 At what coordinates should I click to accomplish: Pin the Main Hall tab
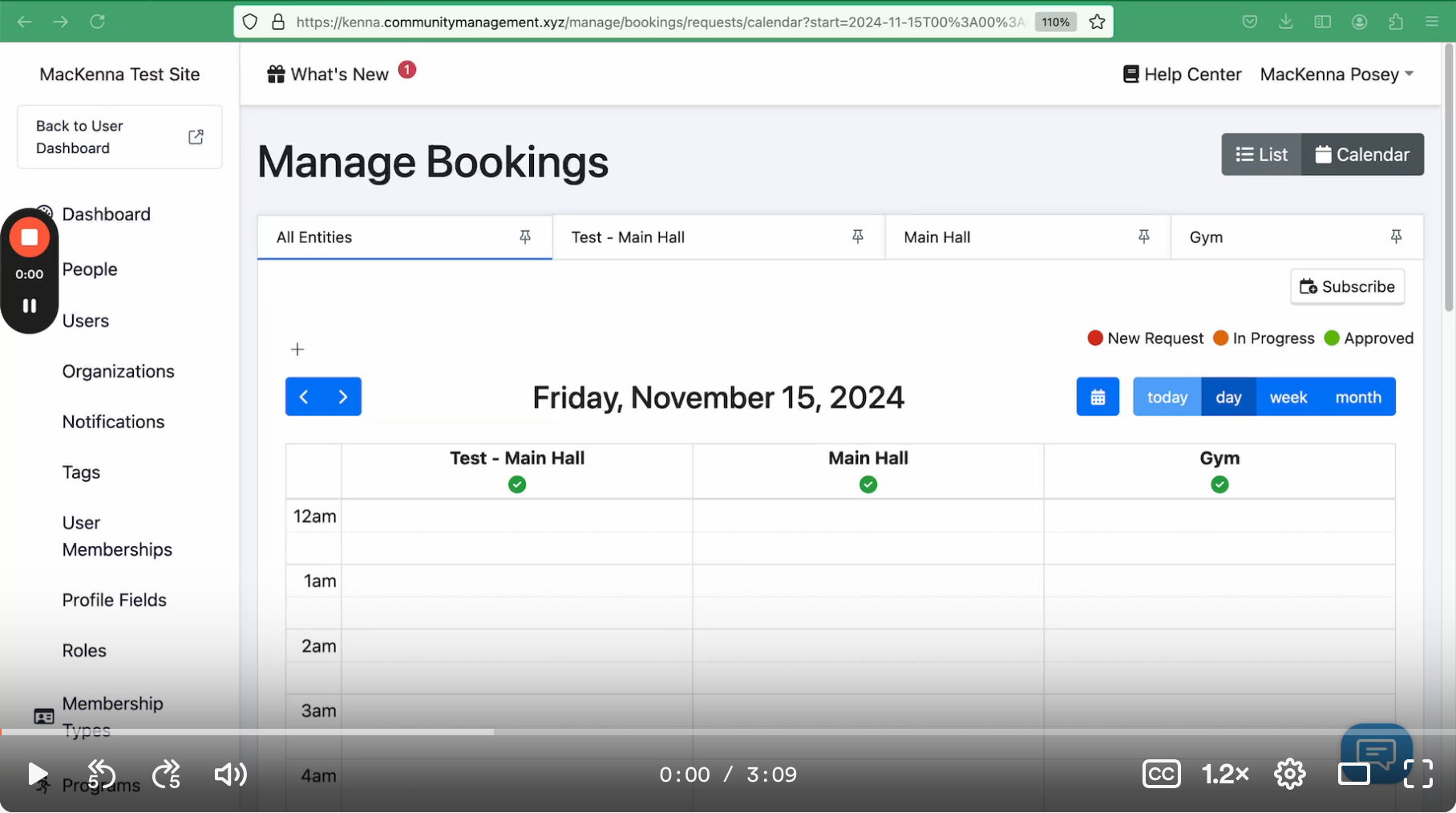[x=1144, y=237]
